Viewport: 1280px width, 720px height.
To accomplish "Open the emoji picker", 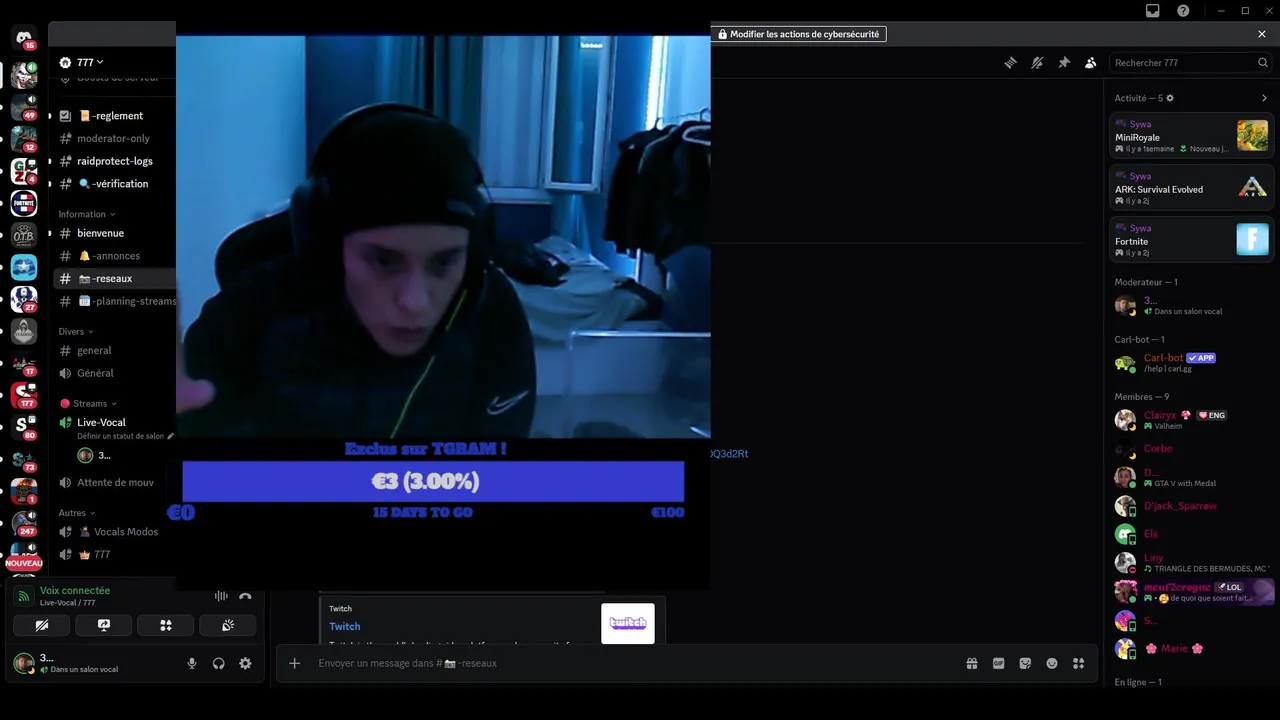I will 1052,663.
